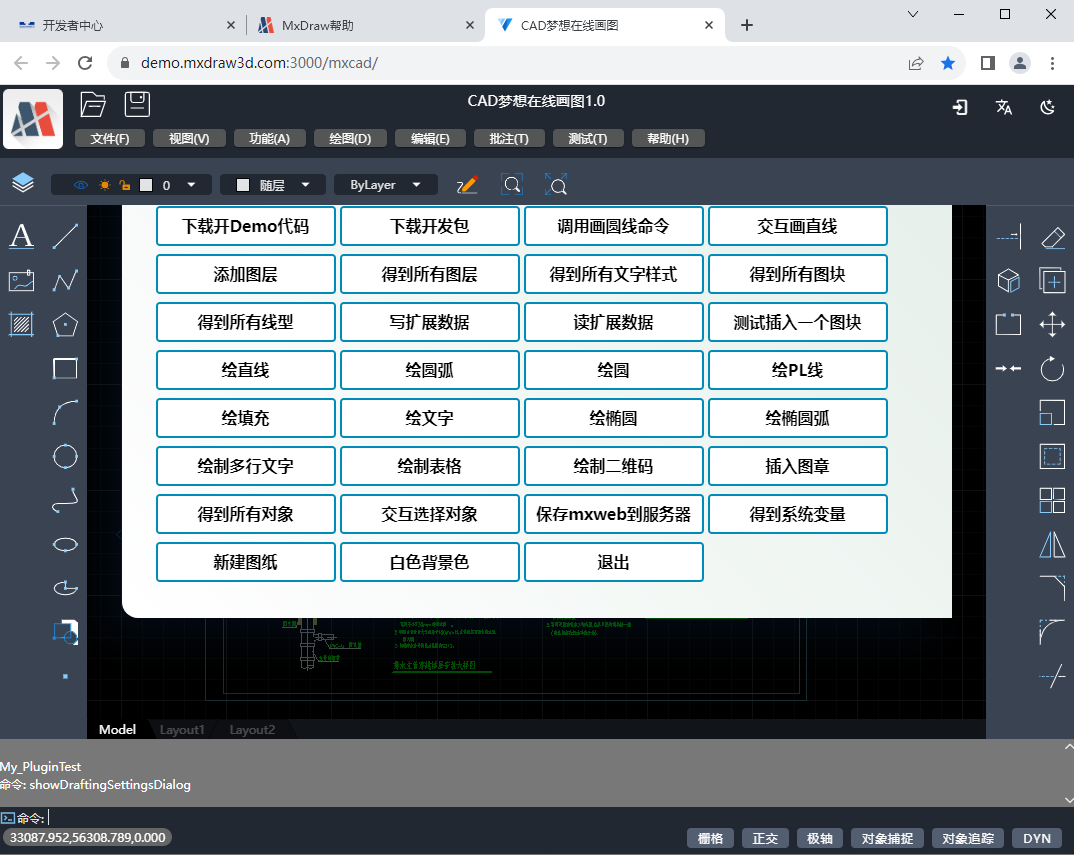Click the layer 0 white color swatch
This screenshot has width=1074, height=855.
click(x=146, y=185)
